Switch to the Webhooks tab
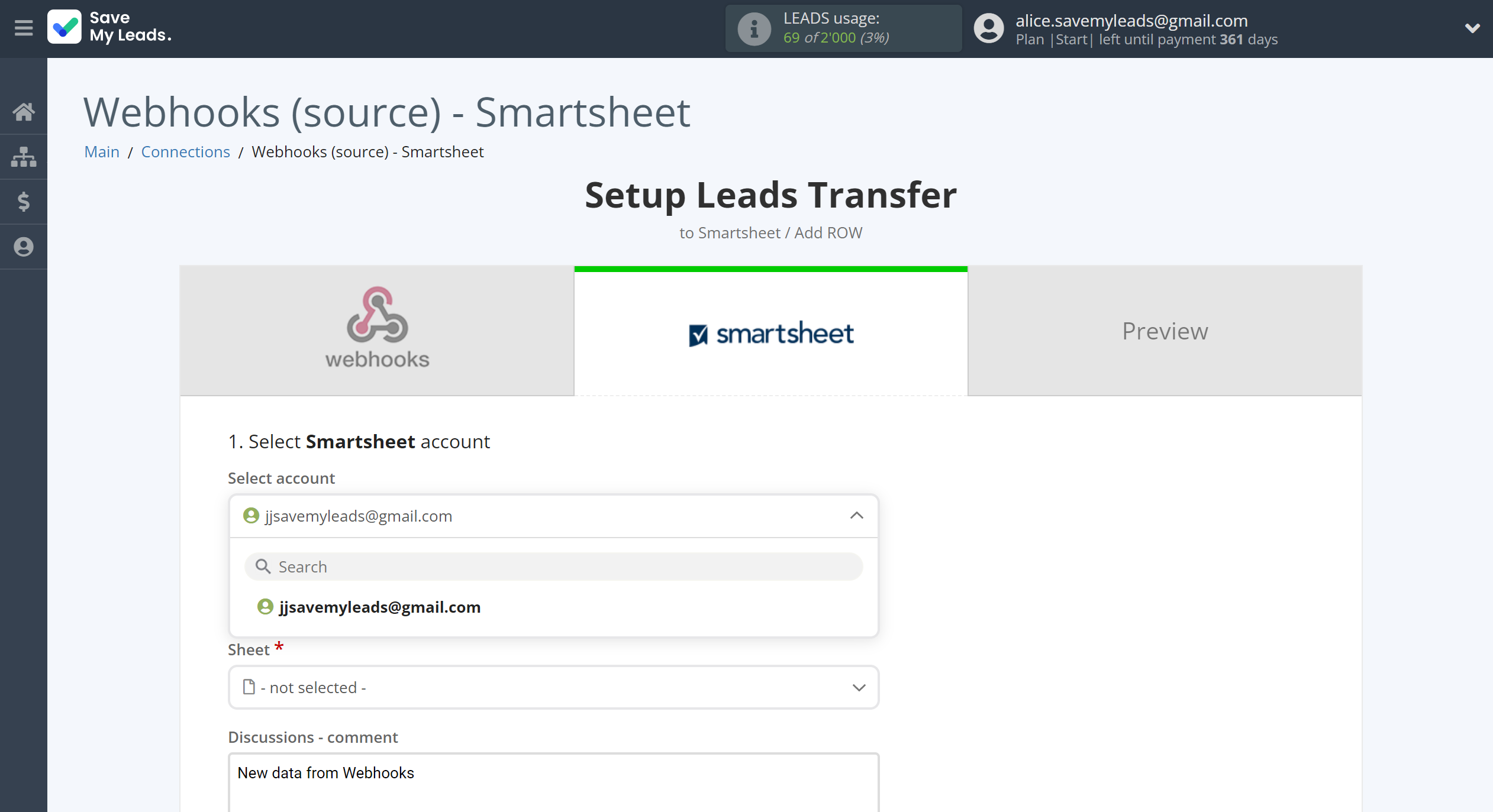 377,330
